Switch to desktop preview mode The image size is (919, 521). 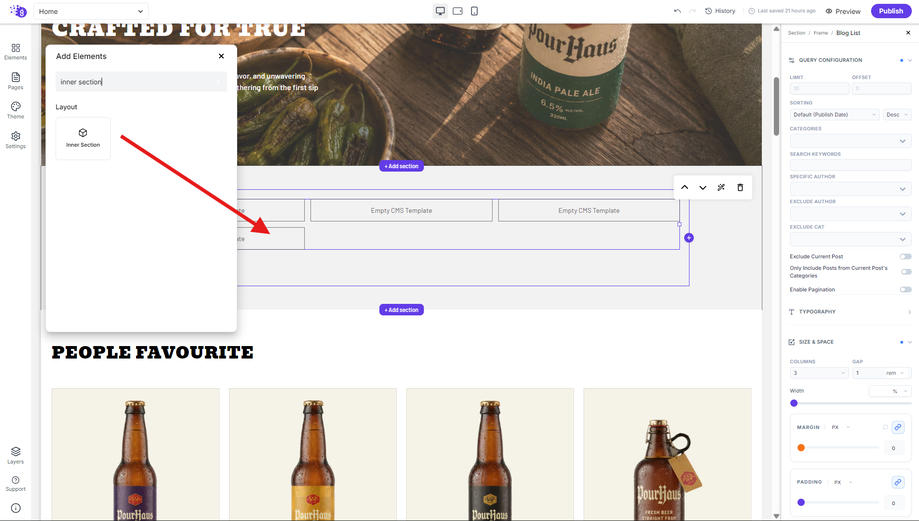(440, 11)
